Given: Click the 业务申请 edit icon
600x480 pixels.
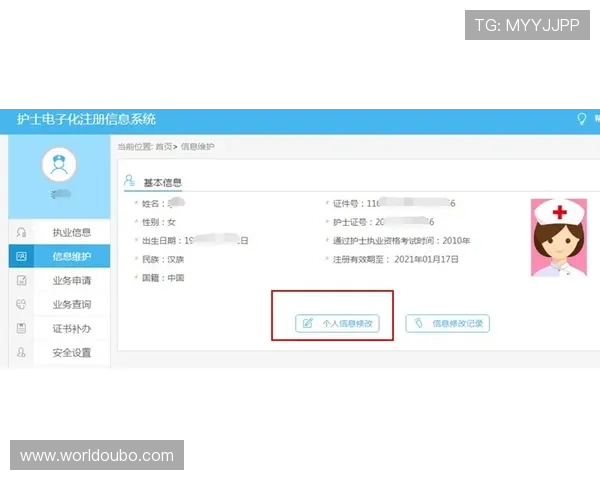Looking at the screenshot, I should [21, 280].
